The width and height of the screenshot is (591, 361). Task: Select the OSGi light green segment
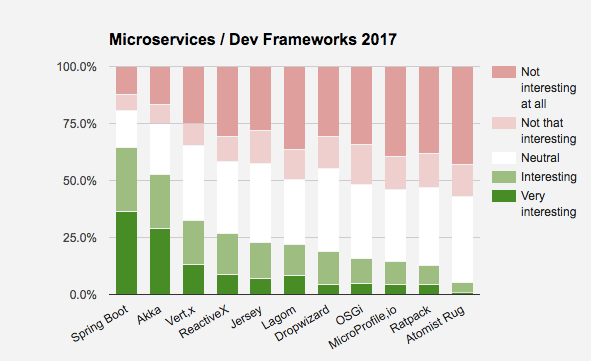(x=361, y=271)
